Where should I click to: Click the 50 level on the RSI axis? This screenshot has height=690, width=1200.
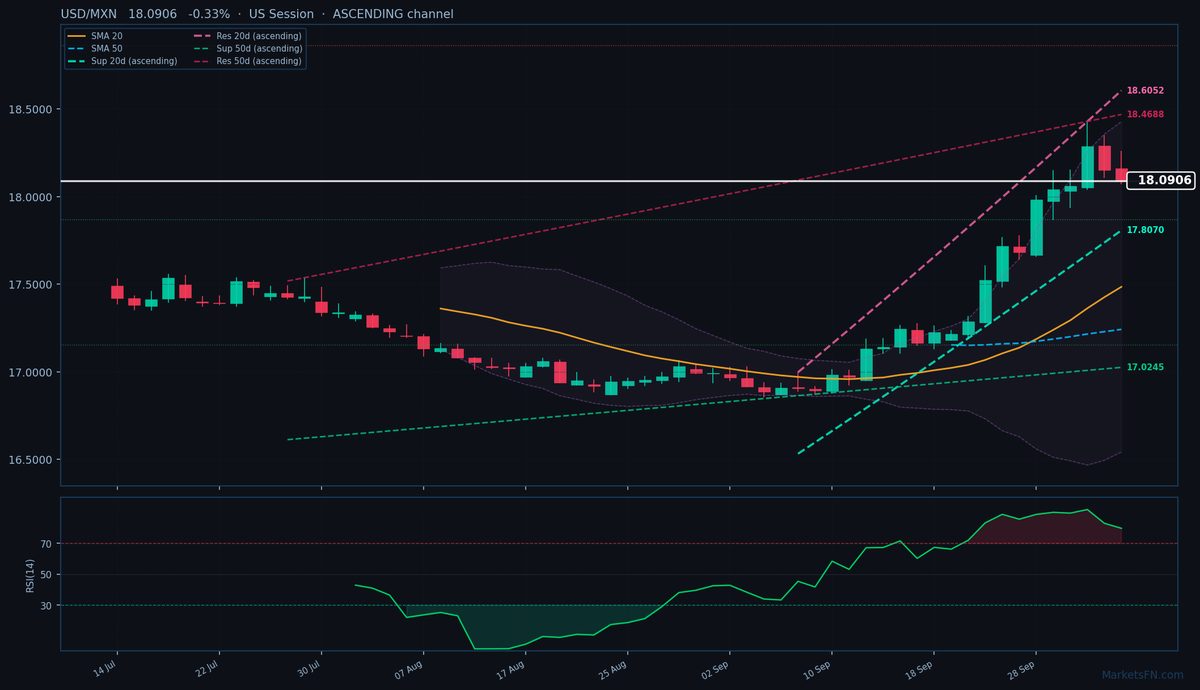(46, 575)
